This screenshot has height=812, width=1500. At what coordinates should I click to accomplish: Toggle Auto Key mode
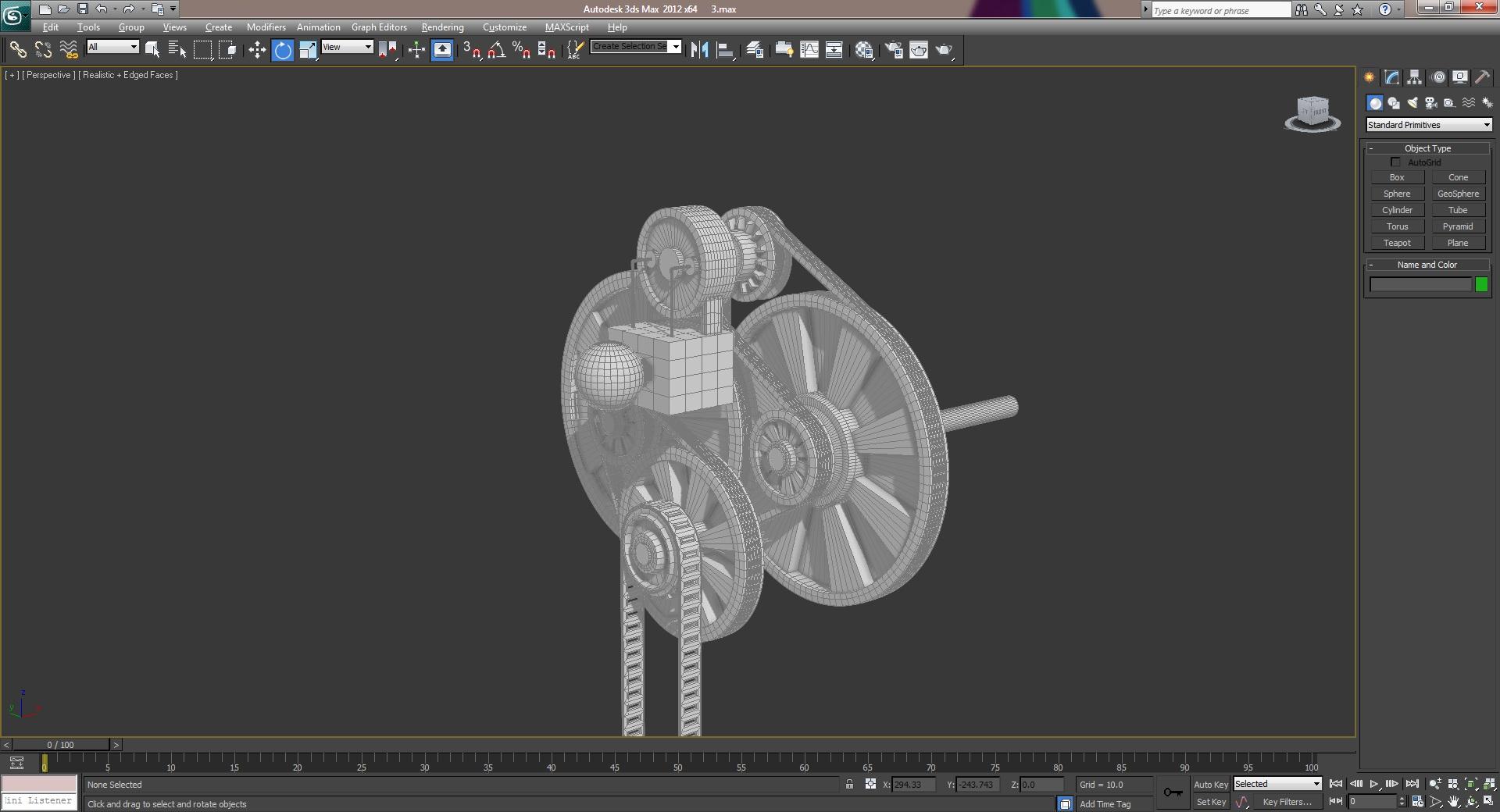[x=1210, y=784]
